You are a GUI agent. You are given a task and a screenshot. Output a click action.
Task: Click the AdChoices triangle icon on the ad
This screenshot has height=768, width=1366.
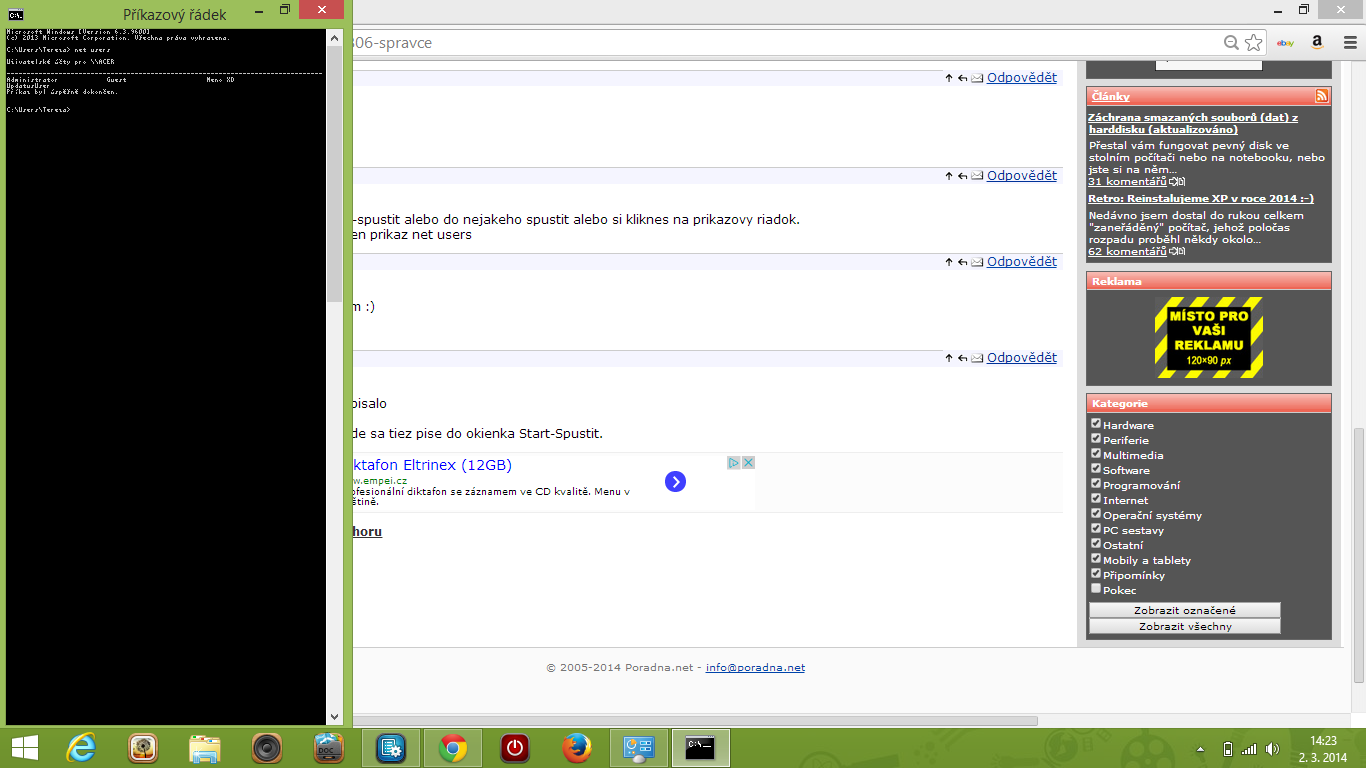(734, 463)
